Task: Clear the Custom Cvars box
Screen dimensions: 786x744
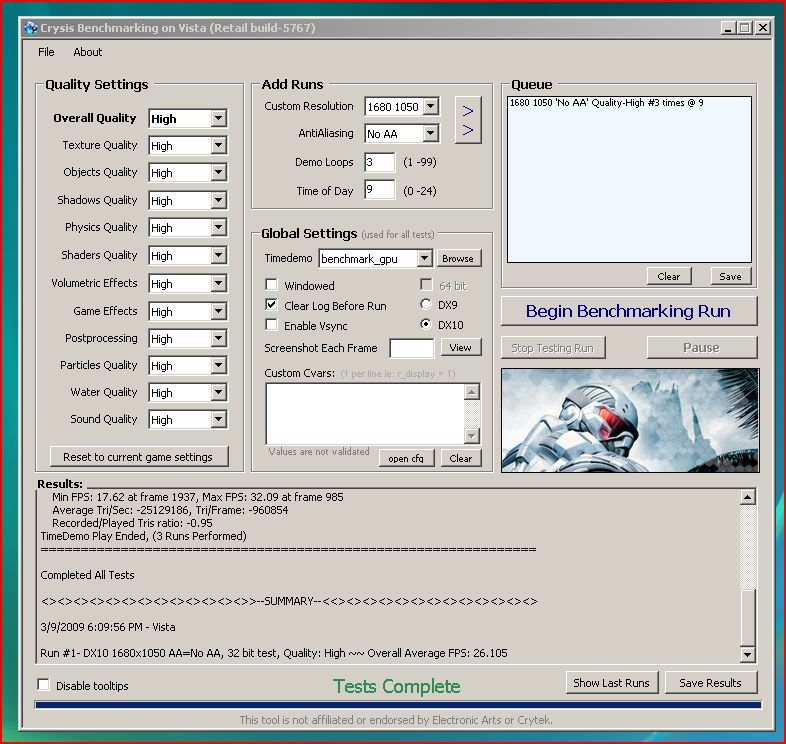Action: tap(461, 458)
